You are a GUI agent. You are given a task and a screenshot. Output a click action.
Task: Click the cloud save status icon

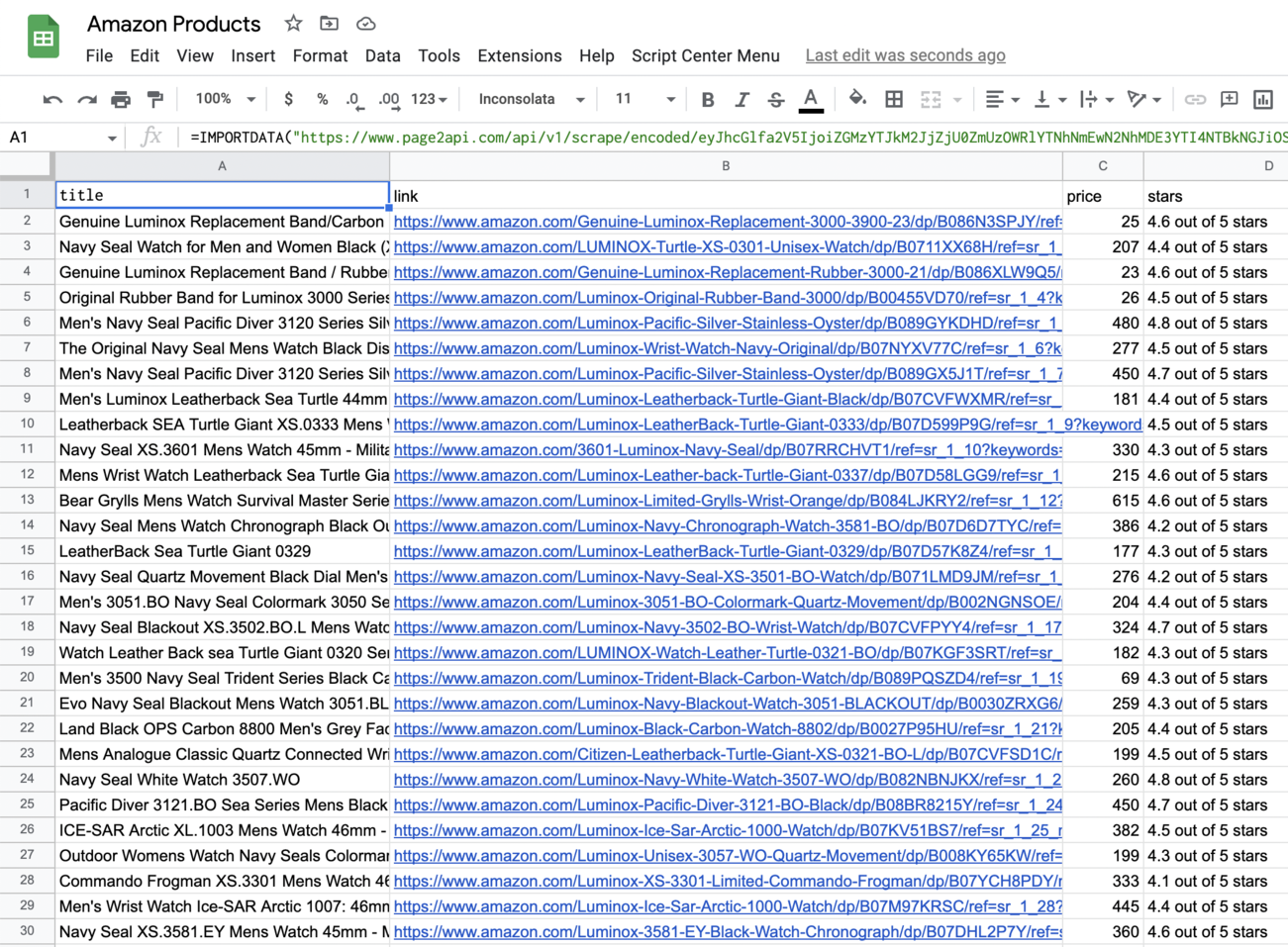pyautogui.click(x=365, y=23)
